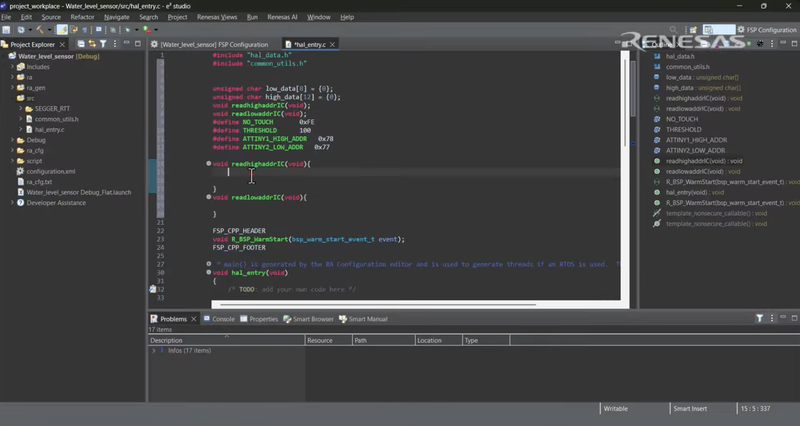Select ra_cfg.txt file
Image resolution: width=800 pixels, height=426 pixels.
[39, 182]
